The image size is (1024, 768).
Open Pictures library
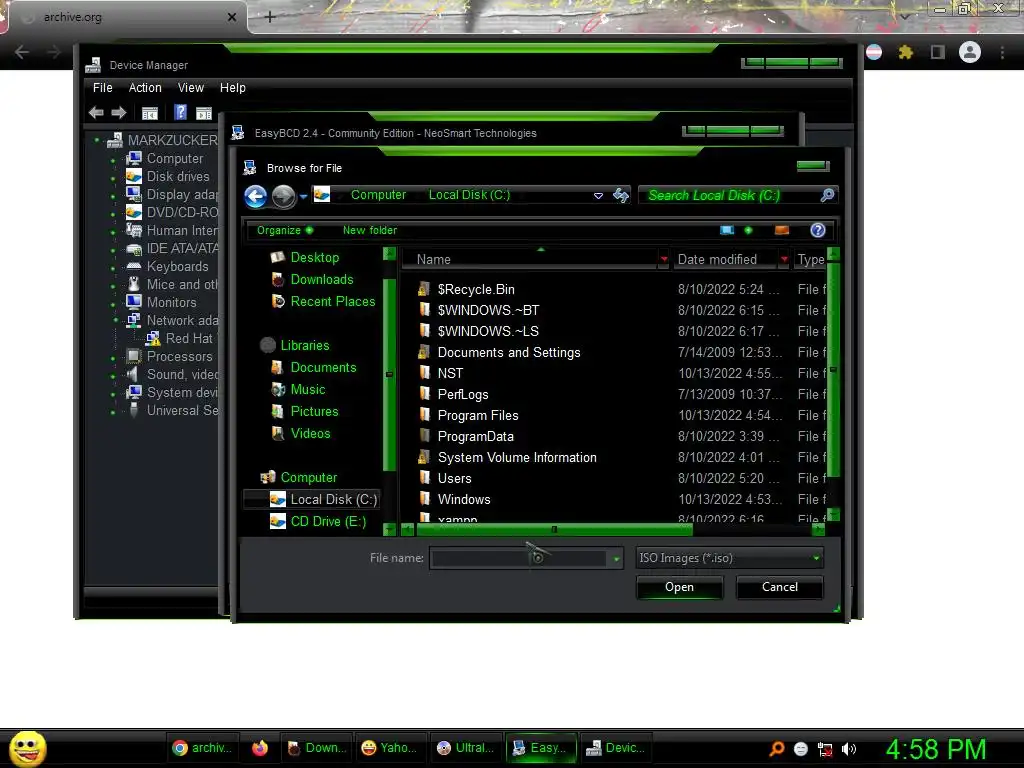coord(314,411)
